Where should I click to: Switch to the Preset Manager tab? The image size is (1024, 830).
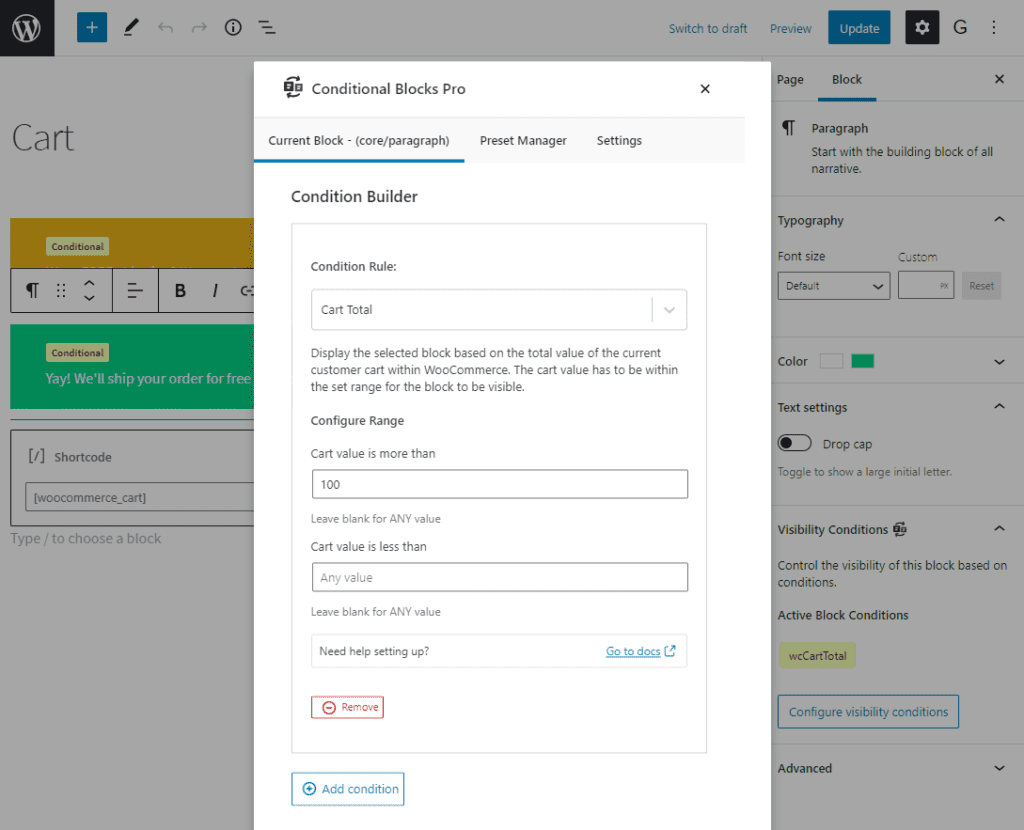523,140
